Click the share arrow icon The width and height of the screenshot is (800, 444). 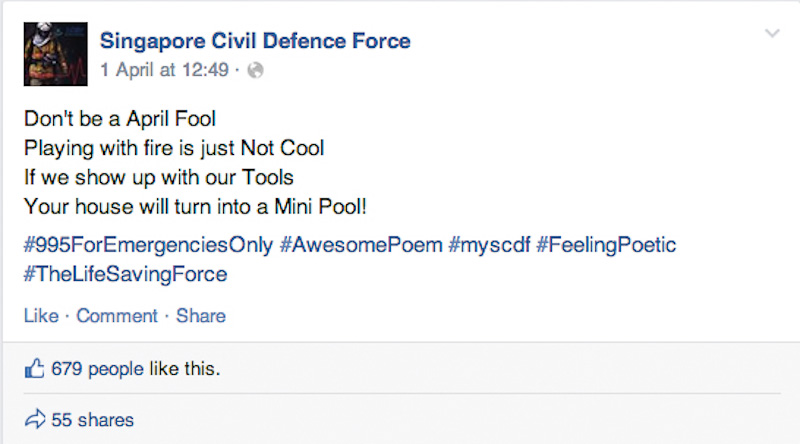point(35,419)
